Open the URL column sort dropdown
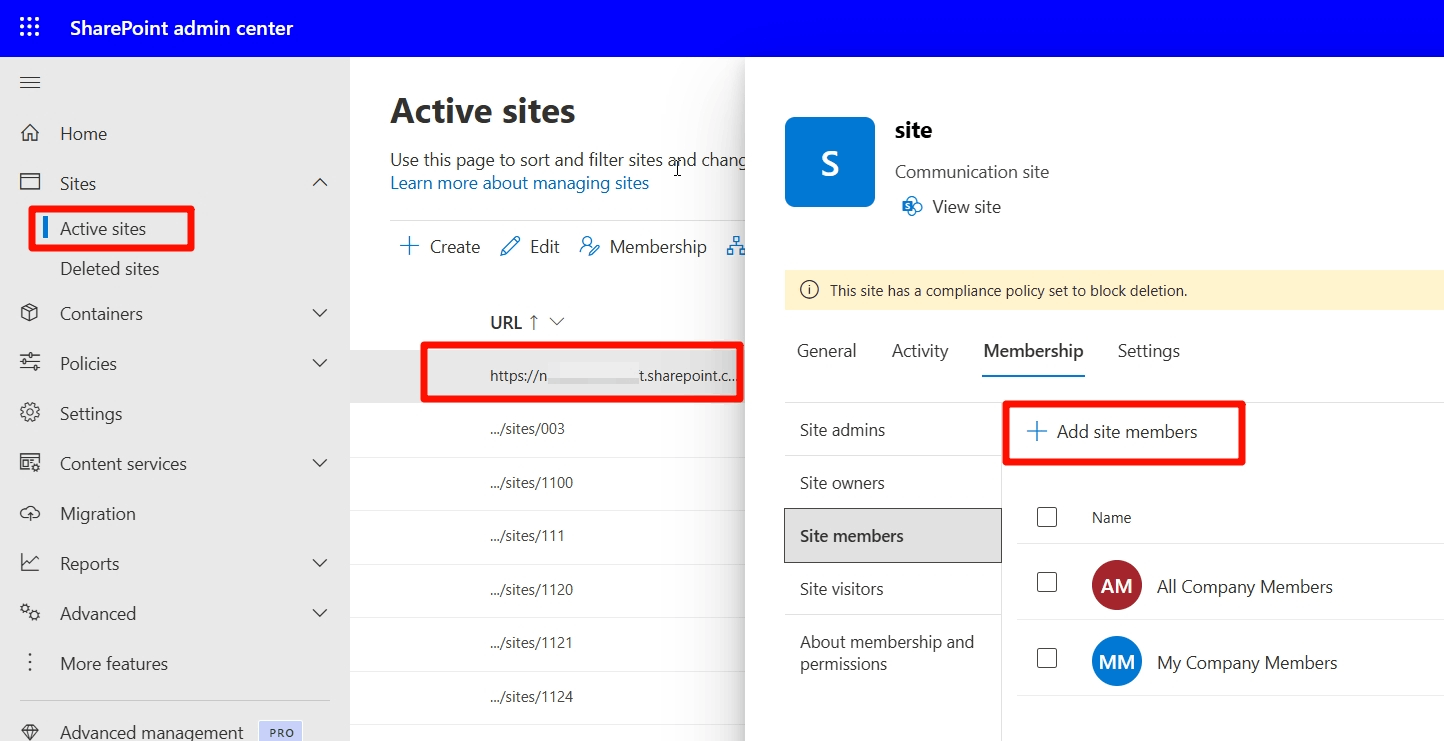Image resolution: width=1444 pixels, height=741 pixels. pyautogui.click(x=558, y=322)
